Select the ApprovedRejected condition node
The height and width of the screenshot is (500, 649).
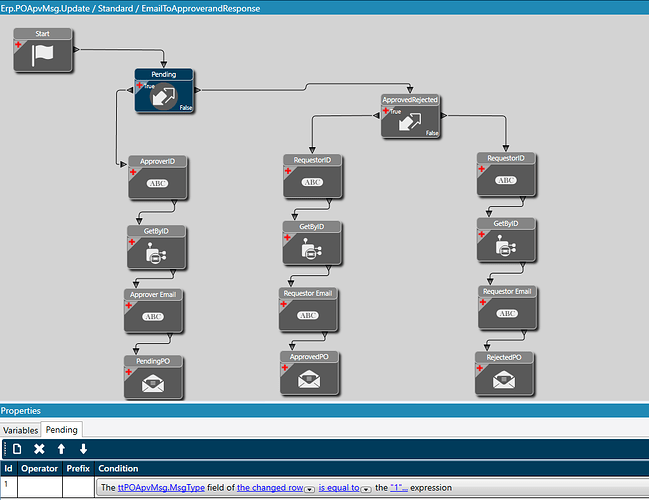(x=410, y=117)
